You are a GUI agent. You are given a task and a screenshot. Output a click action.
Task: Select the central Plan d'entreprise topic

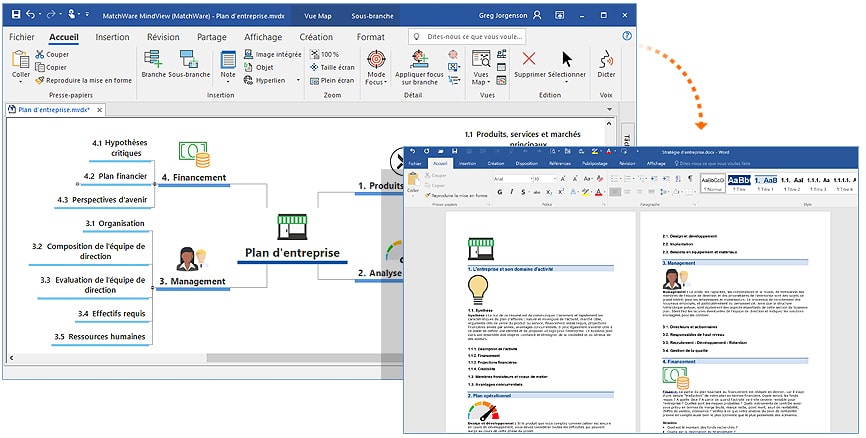click(292, 253)
